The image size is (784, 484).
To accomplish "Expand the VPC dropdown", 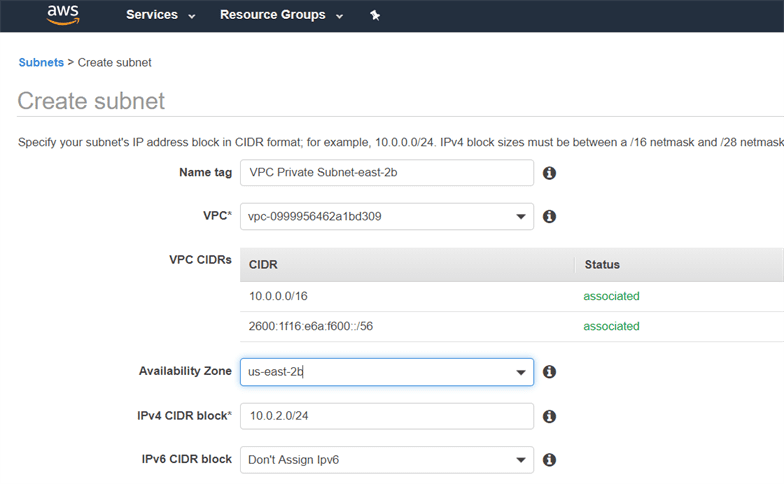I will [386, 216].
